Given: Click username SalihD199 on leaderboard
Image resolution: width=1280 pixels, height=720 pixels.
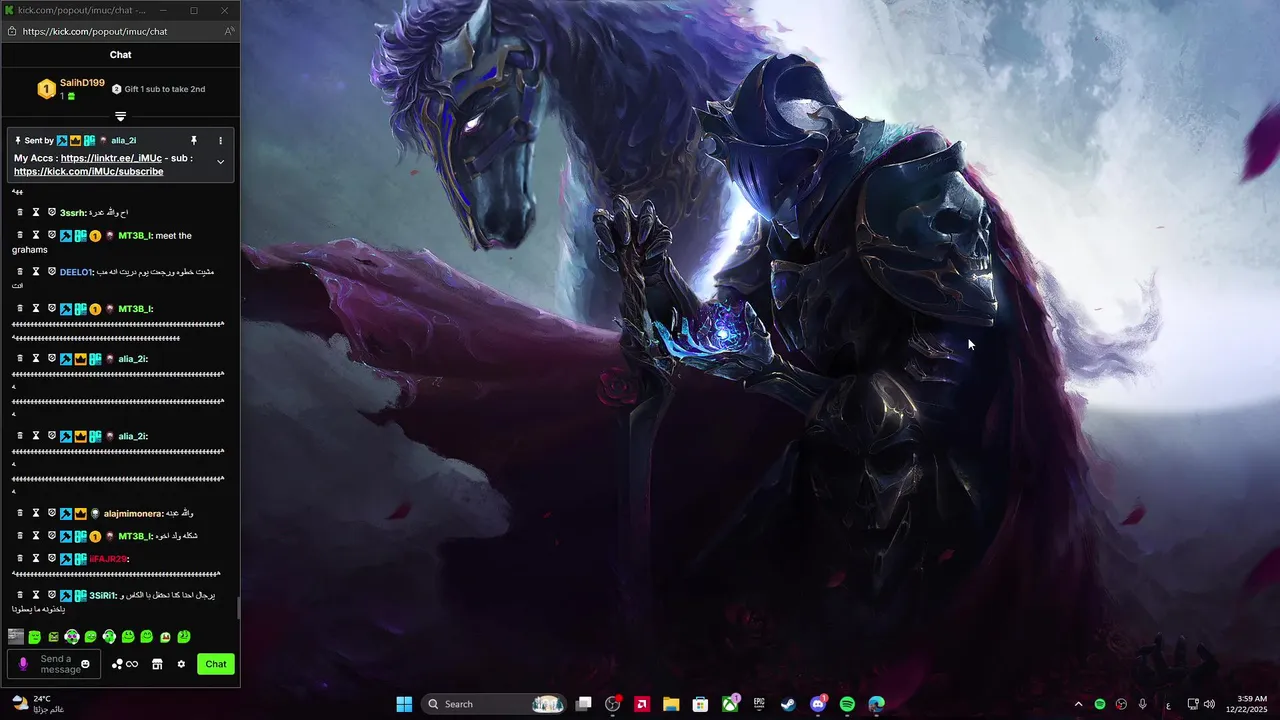Looking at the screenshot, I should (x=82, y=83).
